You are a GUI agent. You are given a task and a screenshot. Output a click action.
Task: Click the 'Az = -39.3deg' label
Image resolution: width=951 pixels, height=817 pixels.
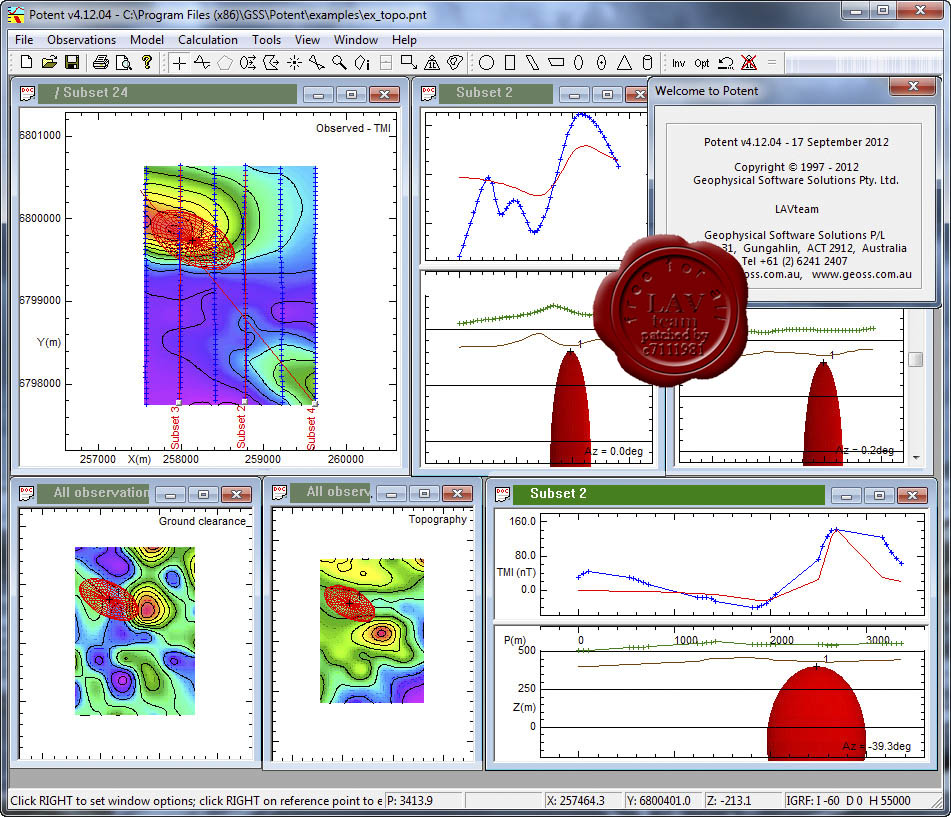point(876,746)
